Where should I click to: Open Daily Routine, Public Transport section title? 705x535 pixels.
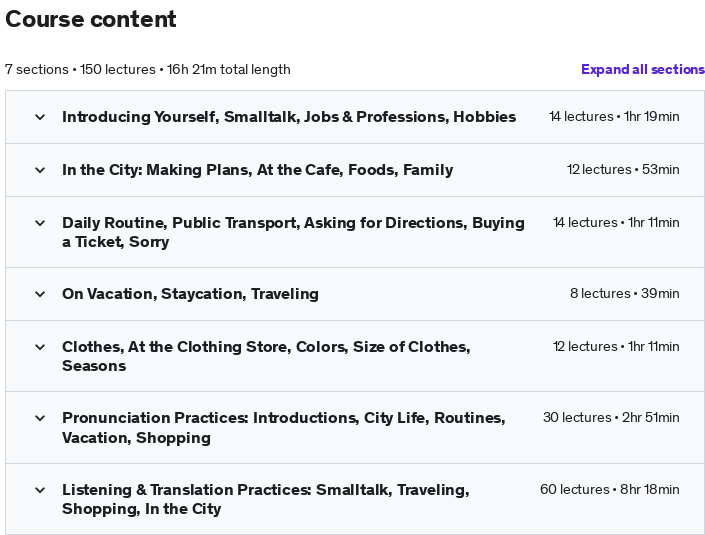[x=293, y=232]
